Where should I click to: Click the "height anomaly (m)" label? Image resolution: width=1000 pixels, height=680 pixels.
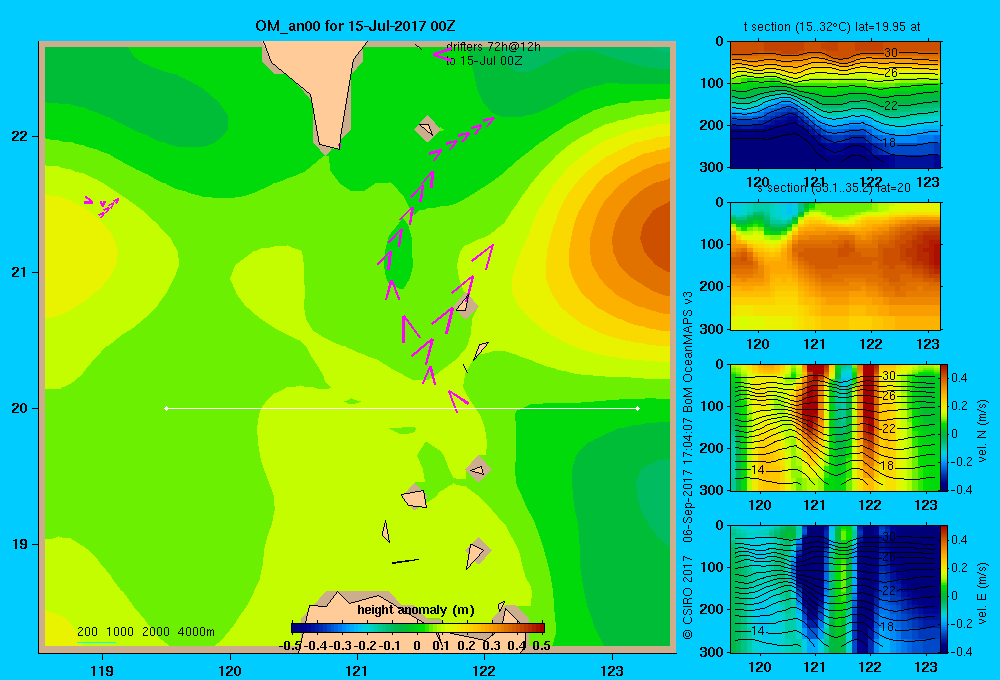tap(416, 610)
